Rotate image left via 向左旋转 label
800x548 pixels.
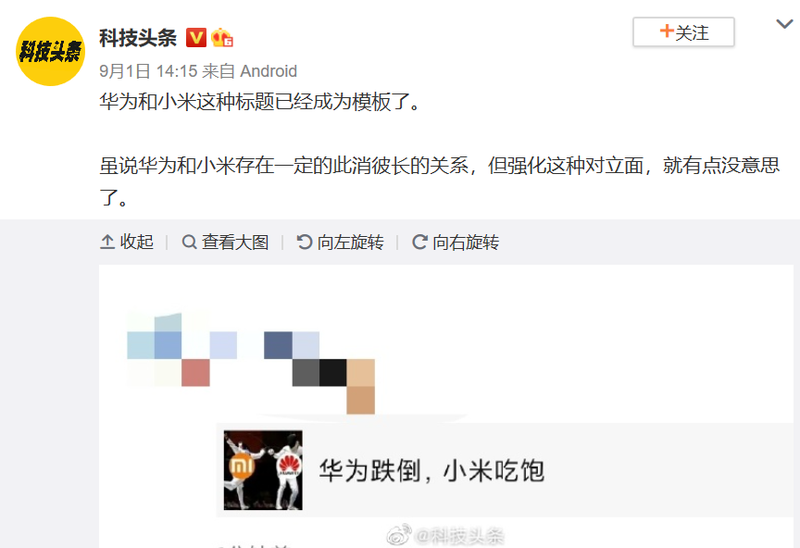click(351, 242)
